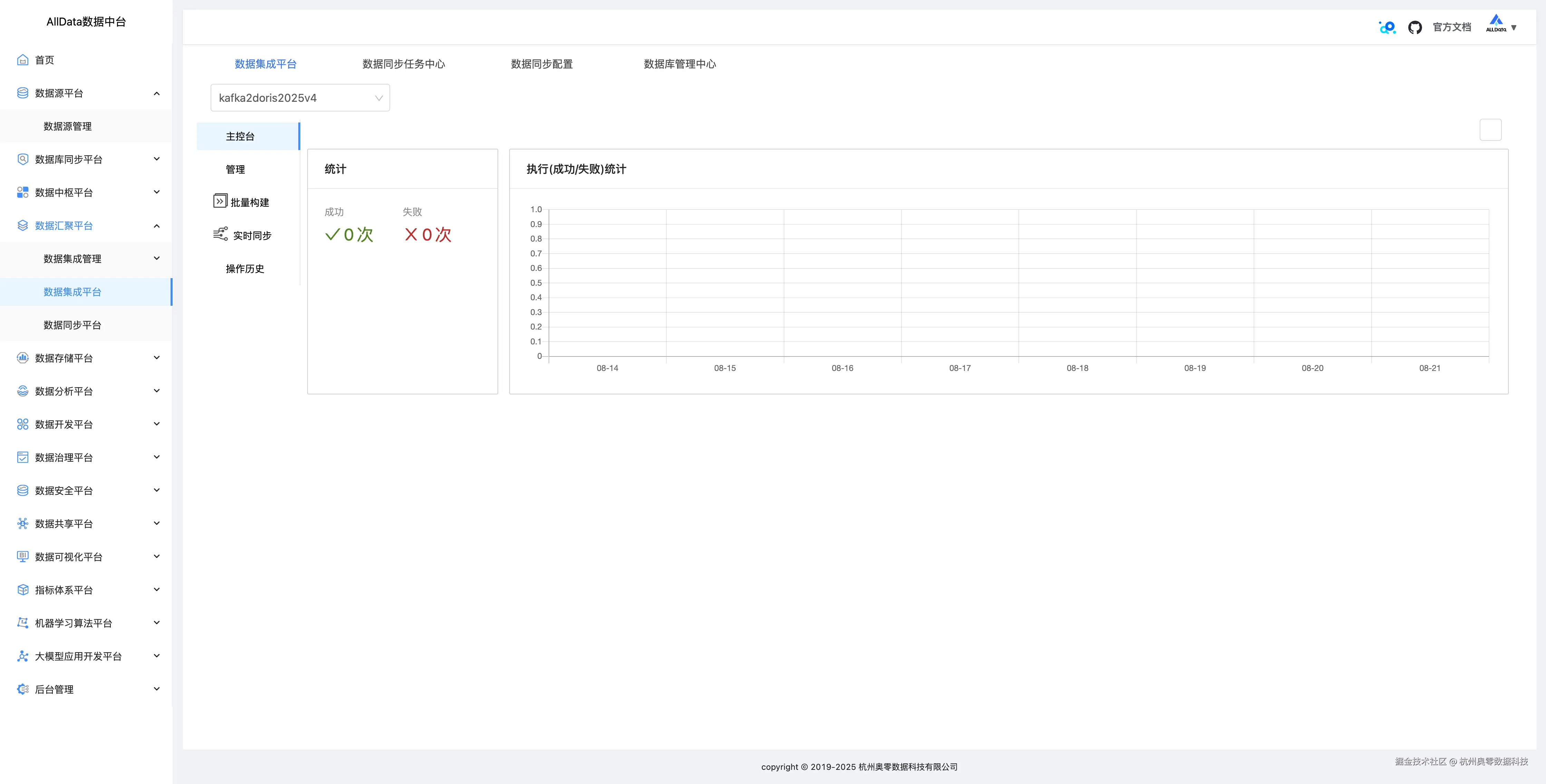Image resolution: width=1546 pixels, height=784 pixels.
Task: Open the 官方文档 documentation link
Action: (1452, 27)
